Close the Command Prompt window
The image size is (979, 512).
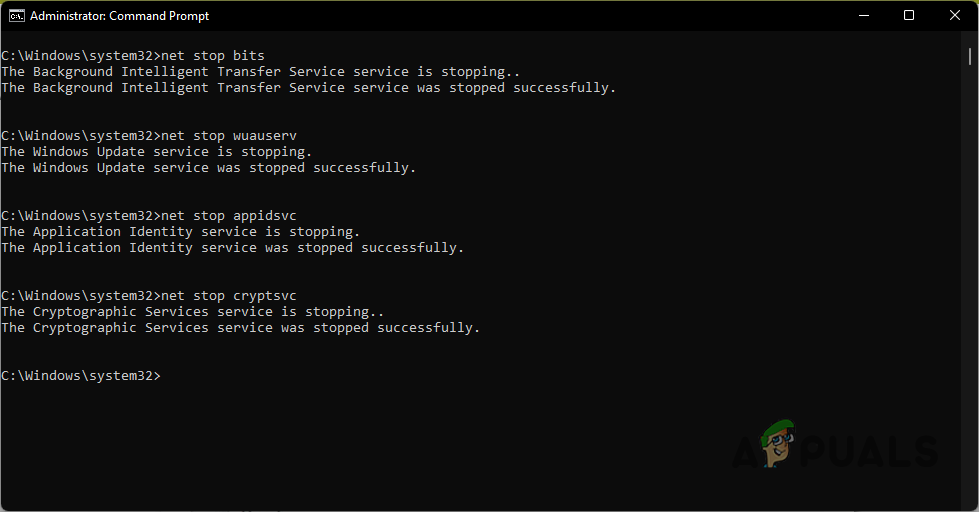(x=954, y=15)
